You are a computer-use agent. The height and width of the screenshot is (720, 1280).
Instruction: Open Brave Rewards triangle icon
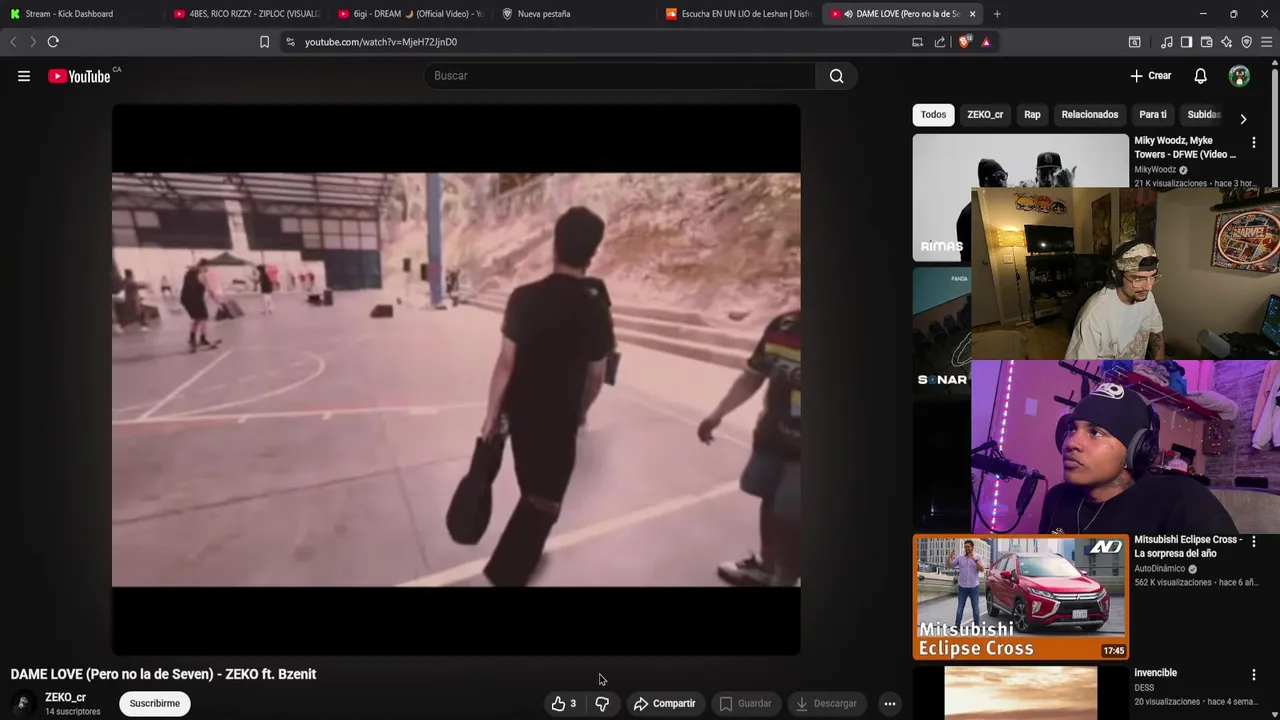986,42
